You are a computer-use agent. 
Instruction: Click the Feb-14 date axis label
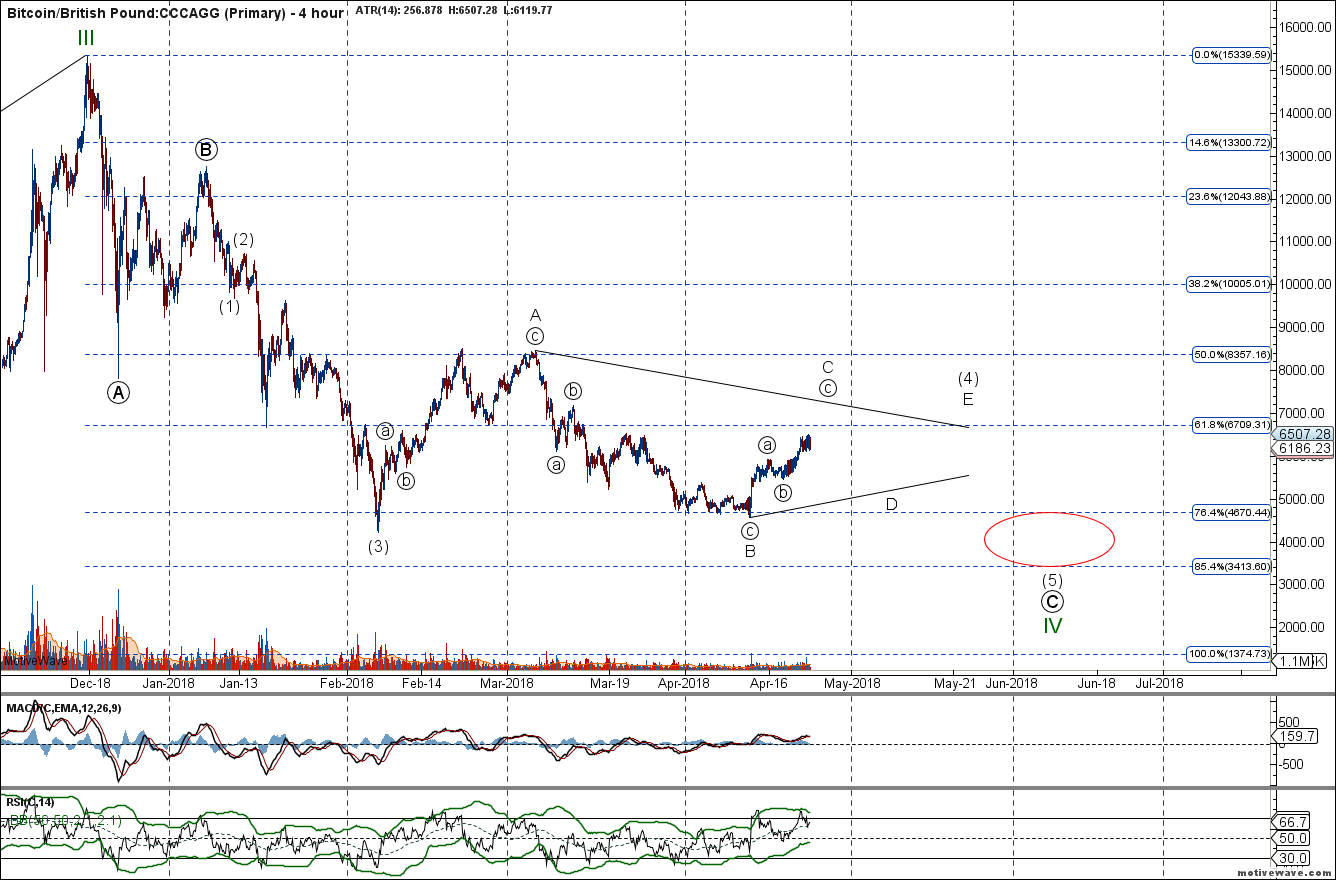pos(422,683)
